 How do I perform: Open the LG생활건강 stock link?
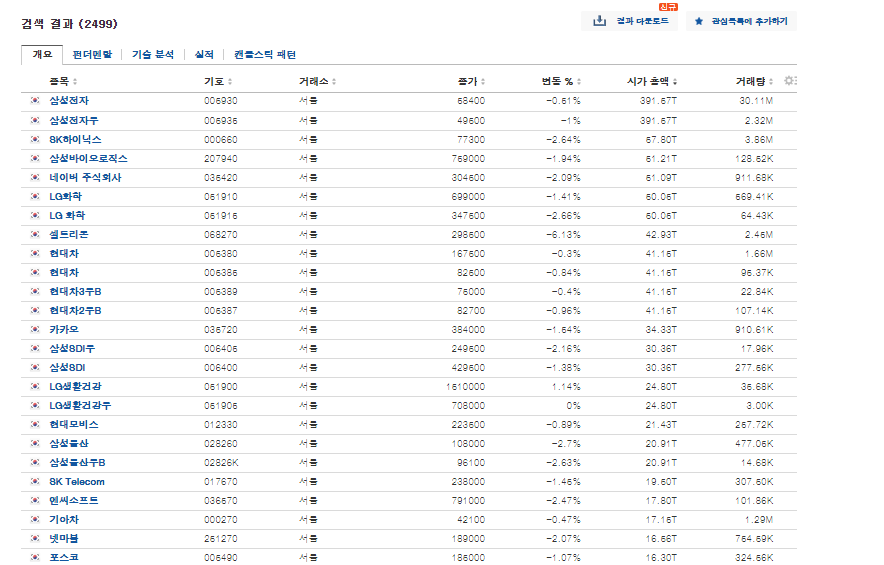click(x=76, y=387)
